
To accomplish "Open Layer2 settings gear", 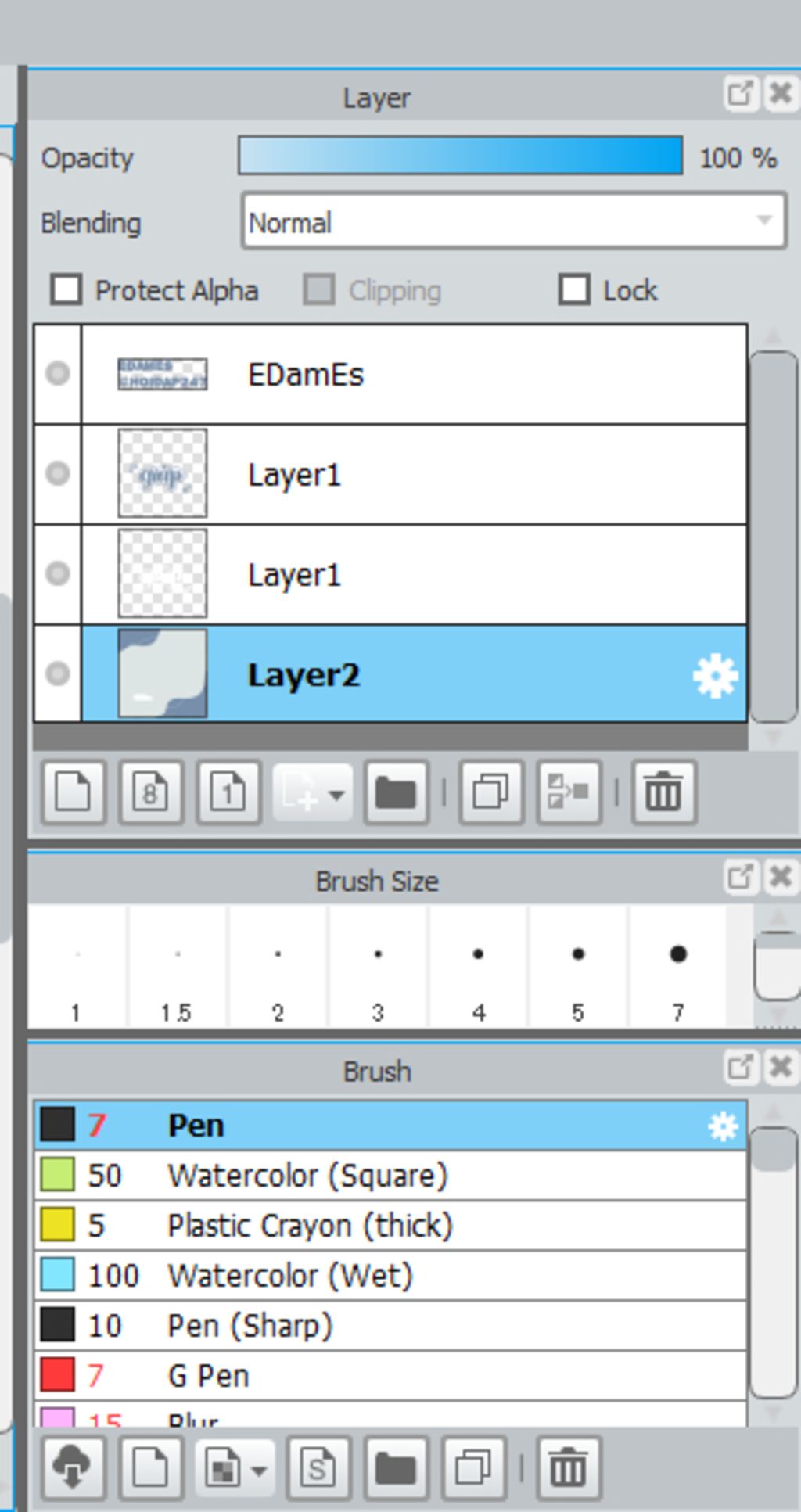I will [x=715, y=676].
